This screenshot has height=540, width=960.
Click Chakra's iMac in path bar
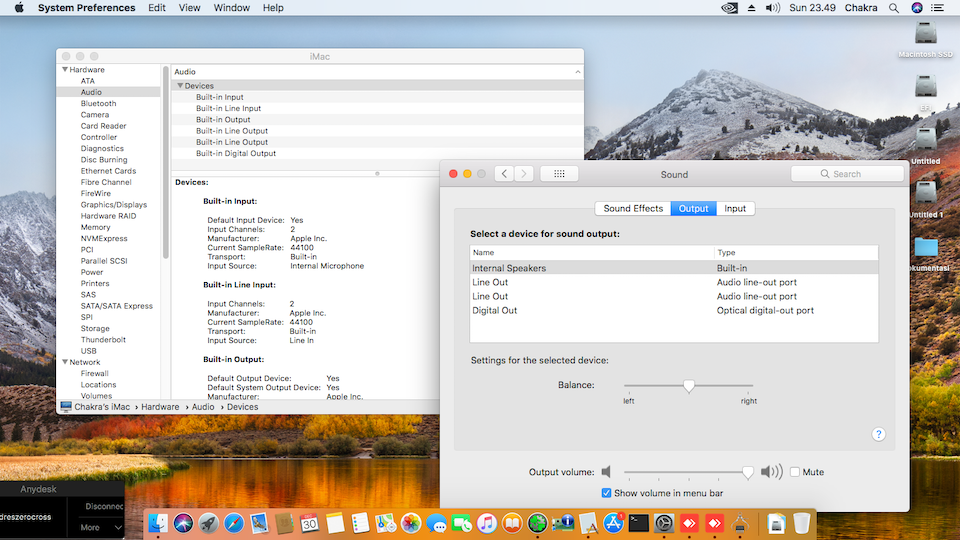[x=96, y=407]
